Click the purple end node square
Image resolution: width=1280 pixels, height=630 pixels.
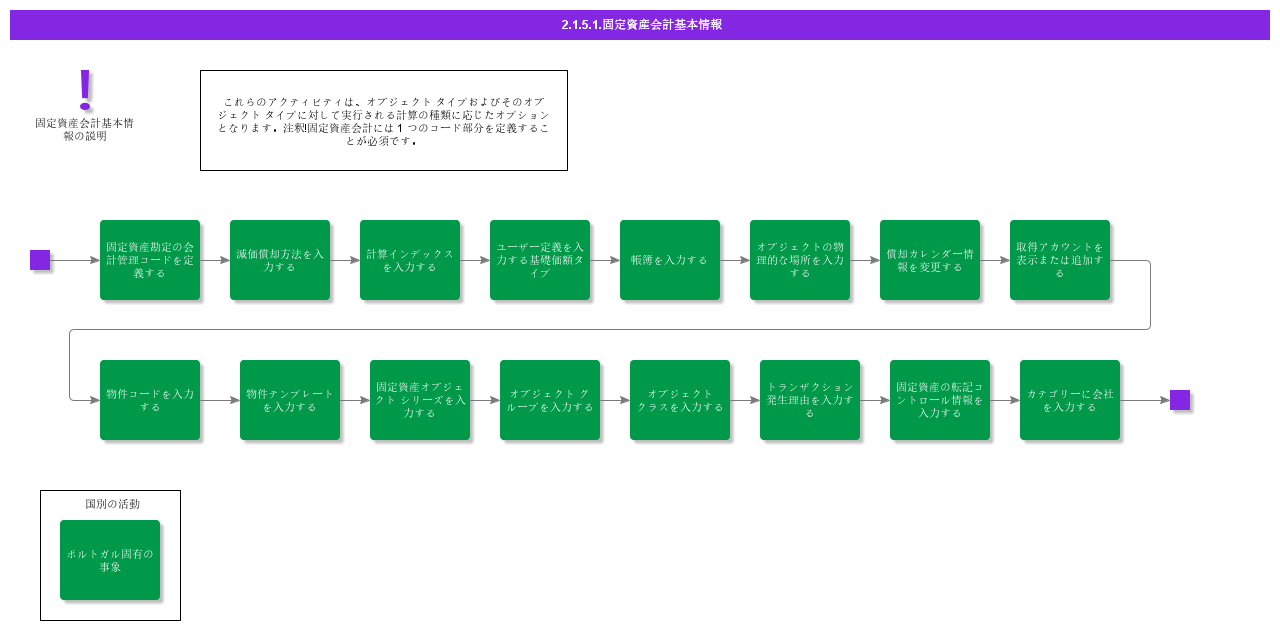pyautogui.click(x=1180, y=400)
